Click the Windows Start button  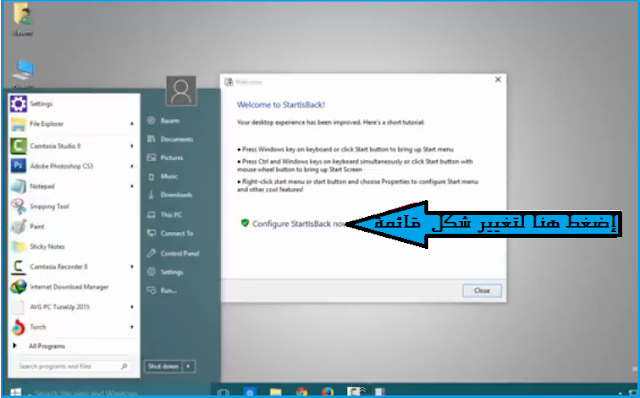[x=16, y=393]
